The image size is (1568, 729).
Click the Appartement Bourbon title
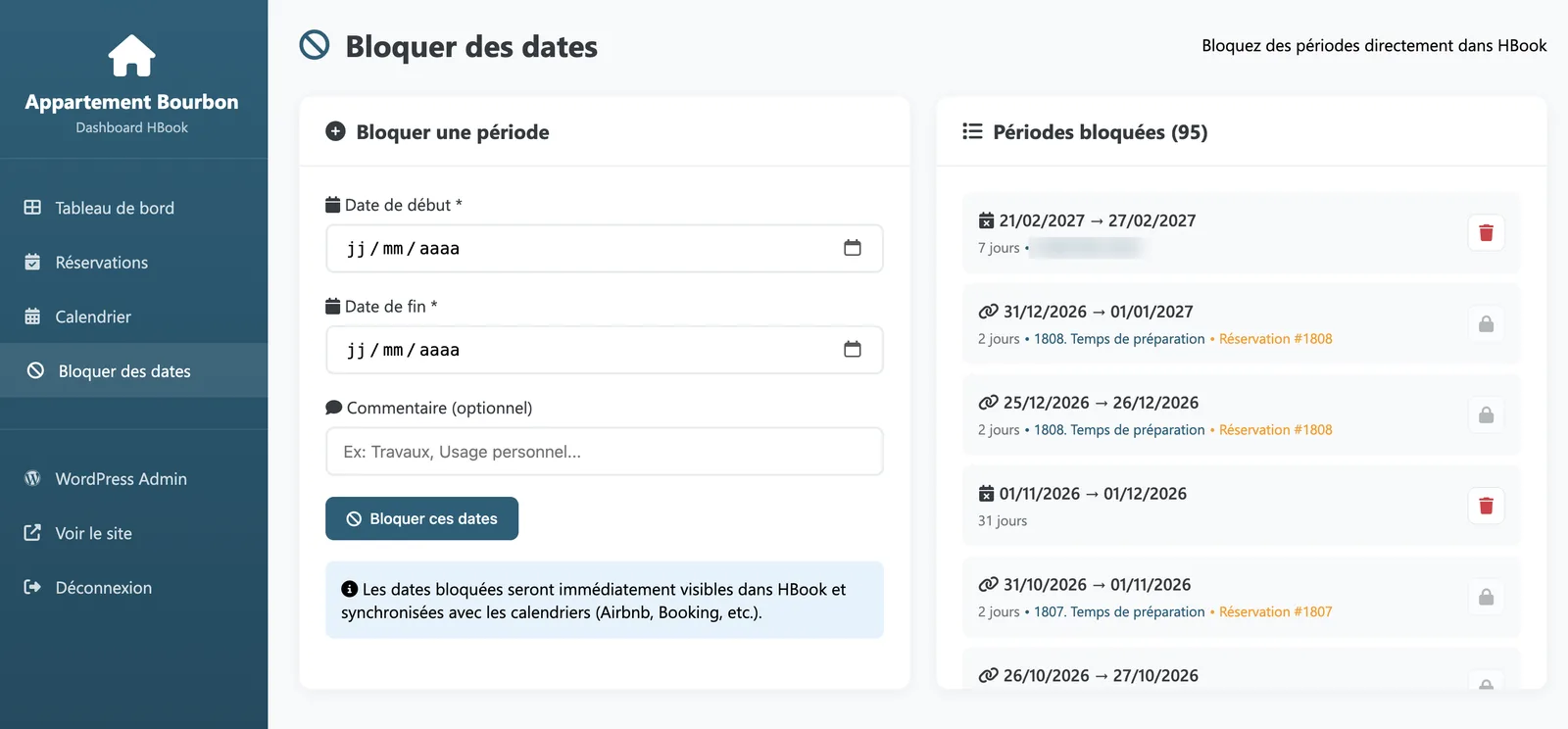[x=131, y=102]
